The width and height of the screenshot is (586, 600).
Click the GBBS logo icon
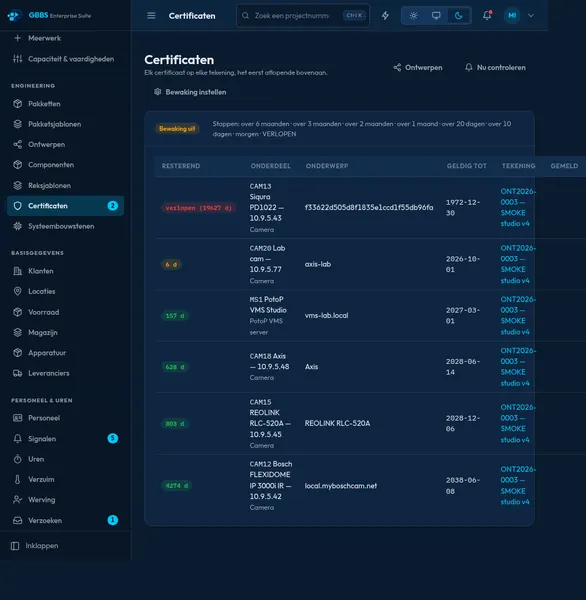pos(15,16)
